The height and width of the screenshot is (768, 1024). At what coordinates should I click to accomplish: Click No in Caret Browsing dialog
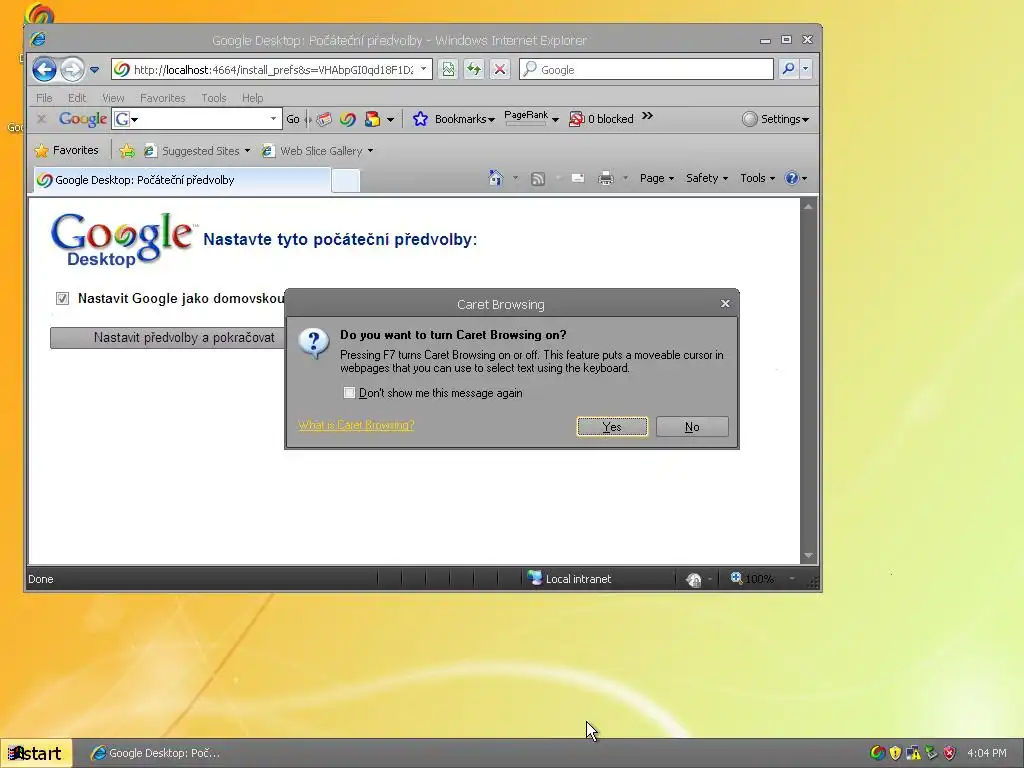coord(692,426)
